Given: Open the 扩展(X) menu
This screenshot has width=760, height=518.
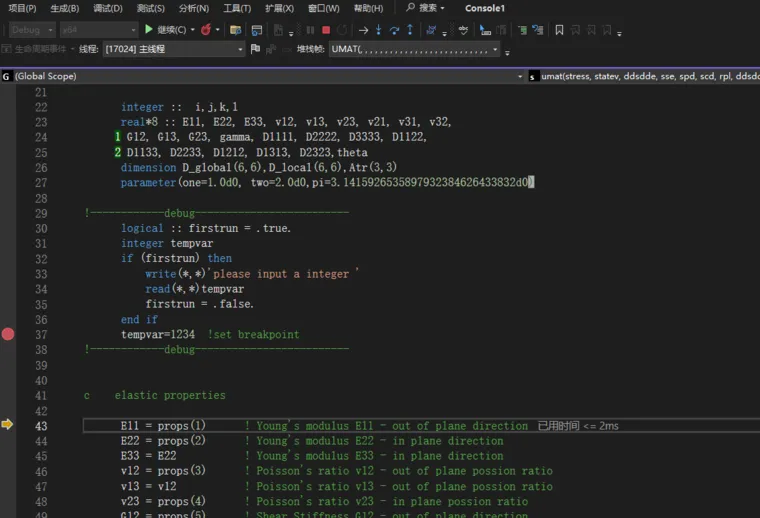Looking at the screenshot, I should 279,8.
